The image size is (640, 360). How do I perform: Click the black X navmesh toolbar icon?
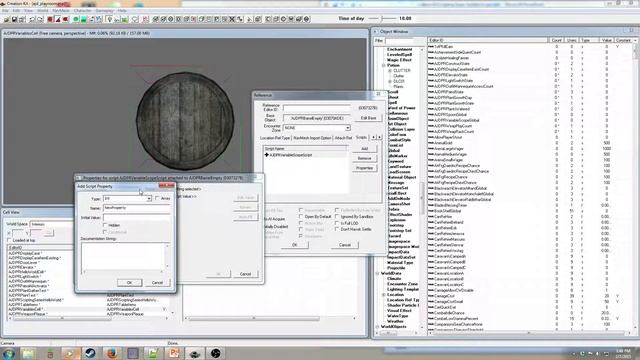click(232, 19)
